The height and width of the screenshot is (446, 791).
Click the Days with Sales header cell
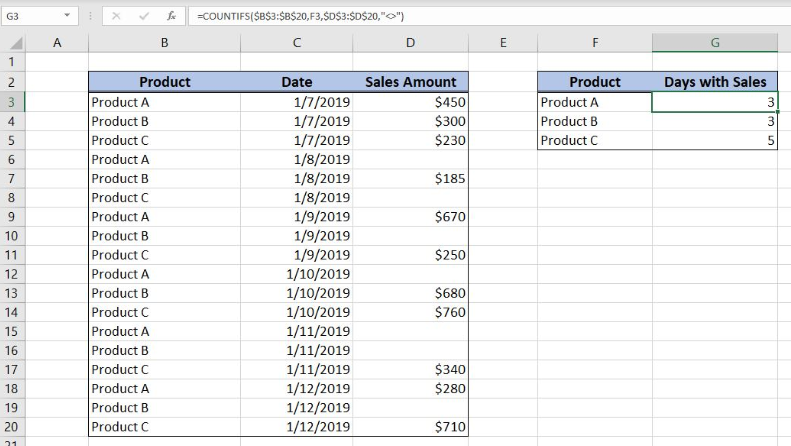tap(715, 82)
